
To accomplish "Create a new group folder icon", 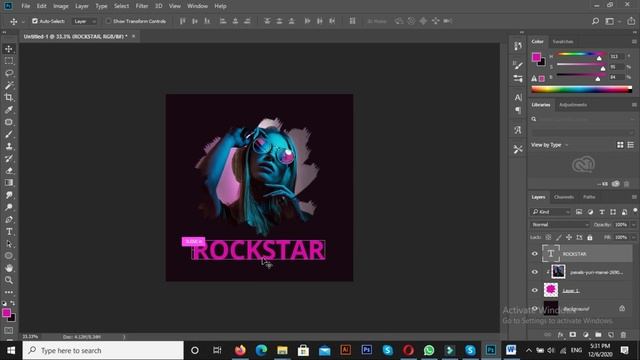I will click(598, 335).
